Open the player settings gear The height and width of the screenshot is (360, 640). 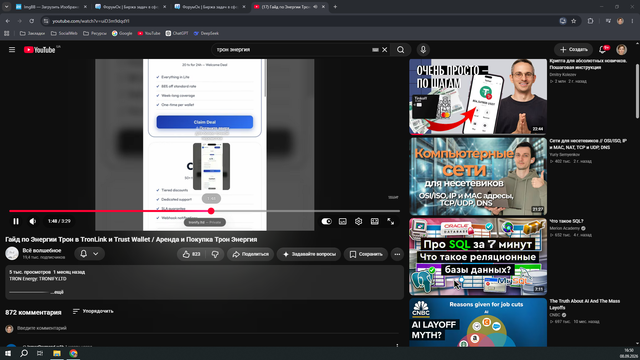coord(358,221)
